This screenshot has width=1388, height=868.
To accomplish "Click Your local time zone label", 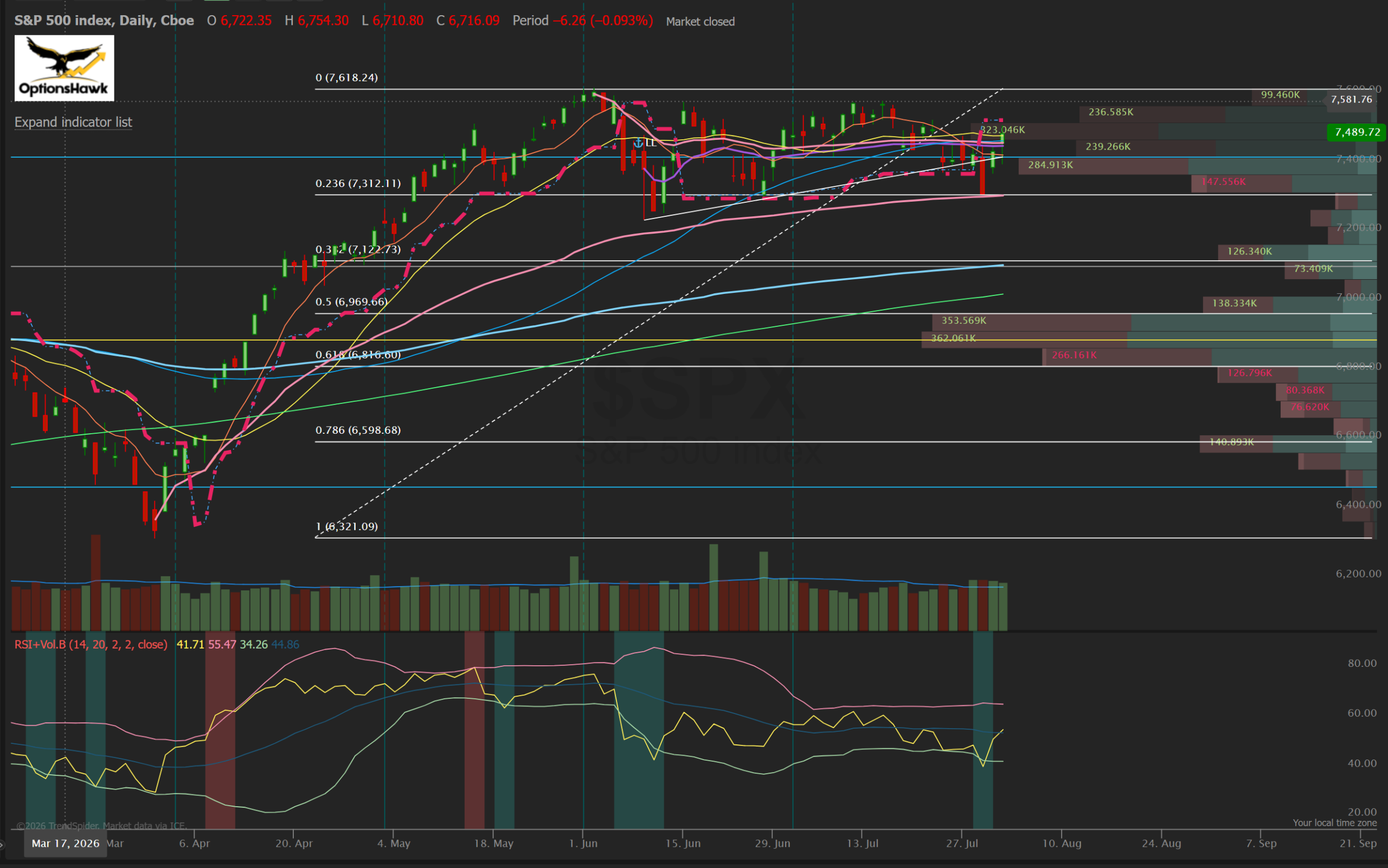I will coord(1335,822).
